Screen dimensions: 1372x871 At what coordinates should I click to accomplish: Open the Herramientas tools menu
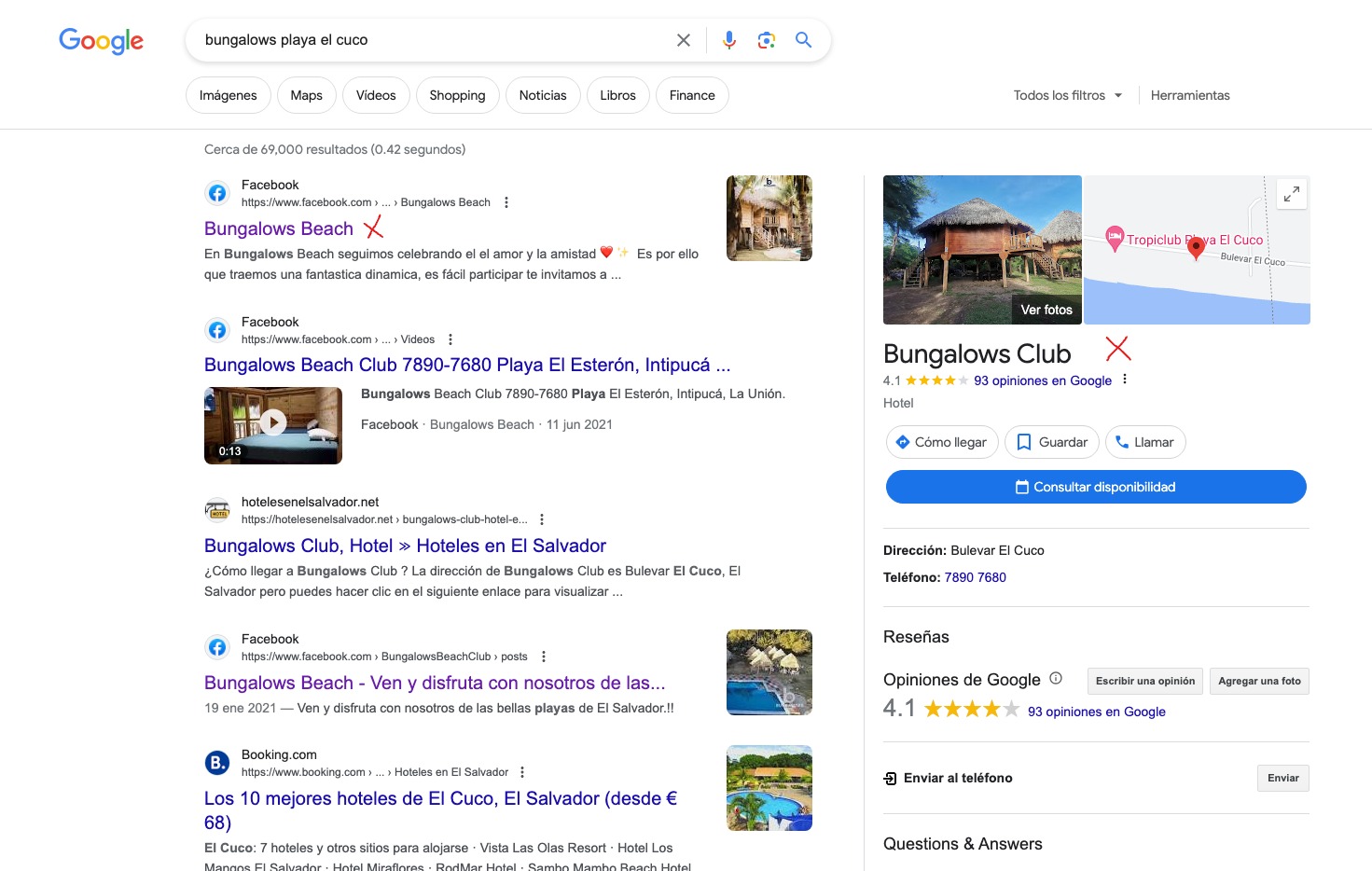(1190, 95)
